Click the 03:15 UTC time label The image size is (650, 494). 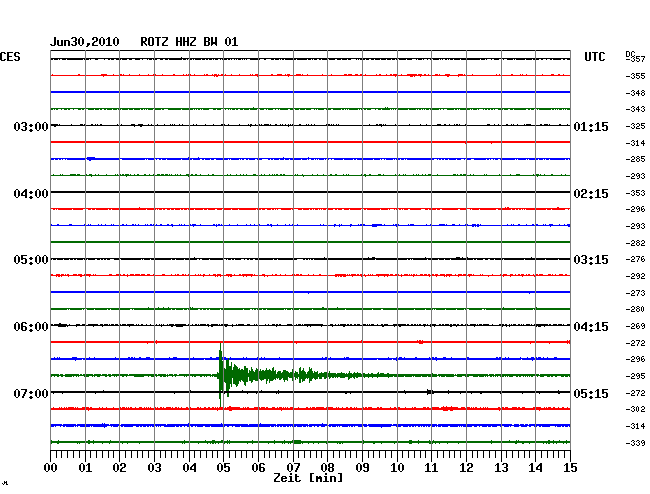point(591,260)
